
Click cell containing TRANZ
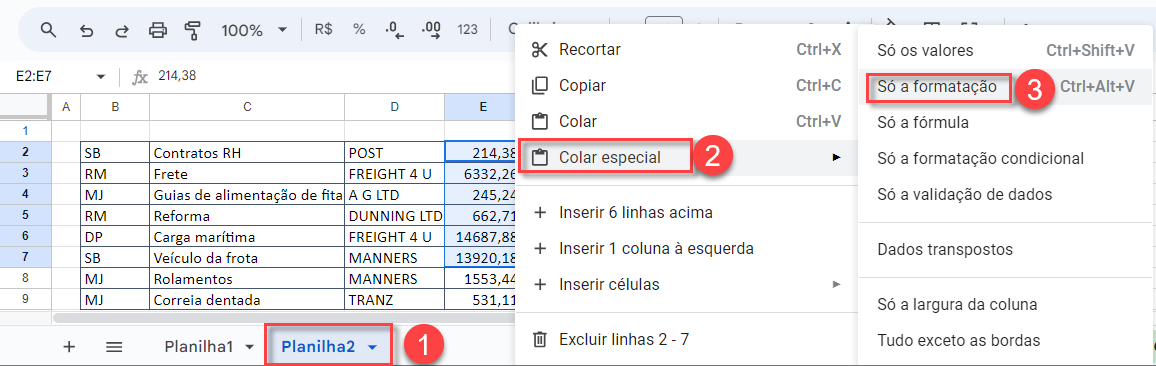click(394, 300)
